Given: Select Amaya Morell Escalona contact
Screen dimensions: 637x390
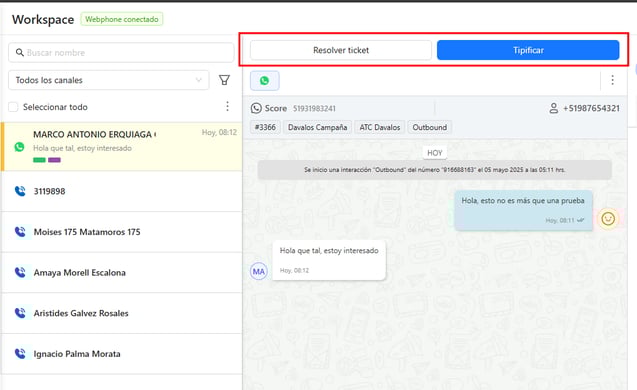Looking at the screenshot, I should click(121, 272).
